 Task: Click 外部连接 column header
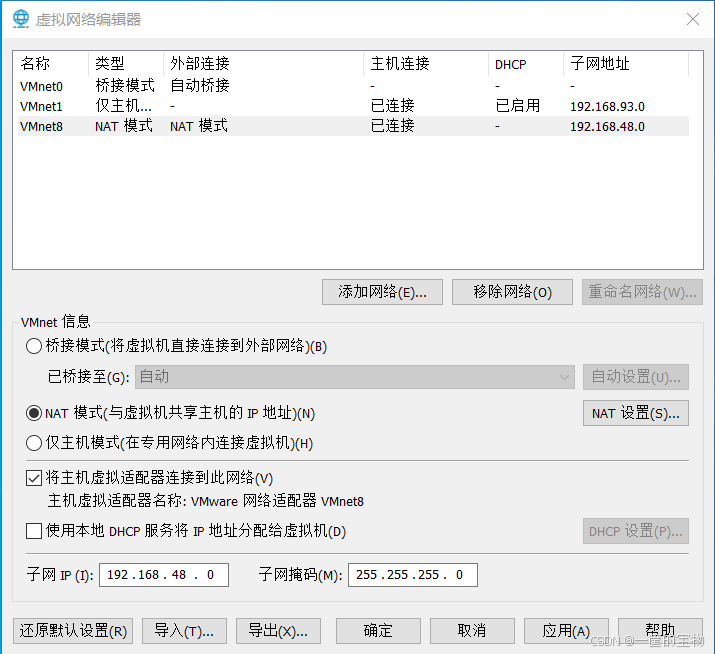(263, 63)
